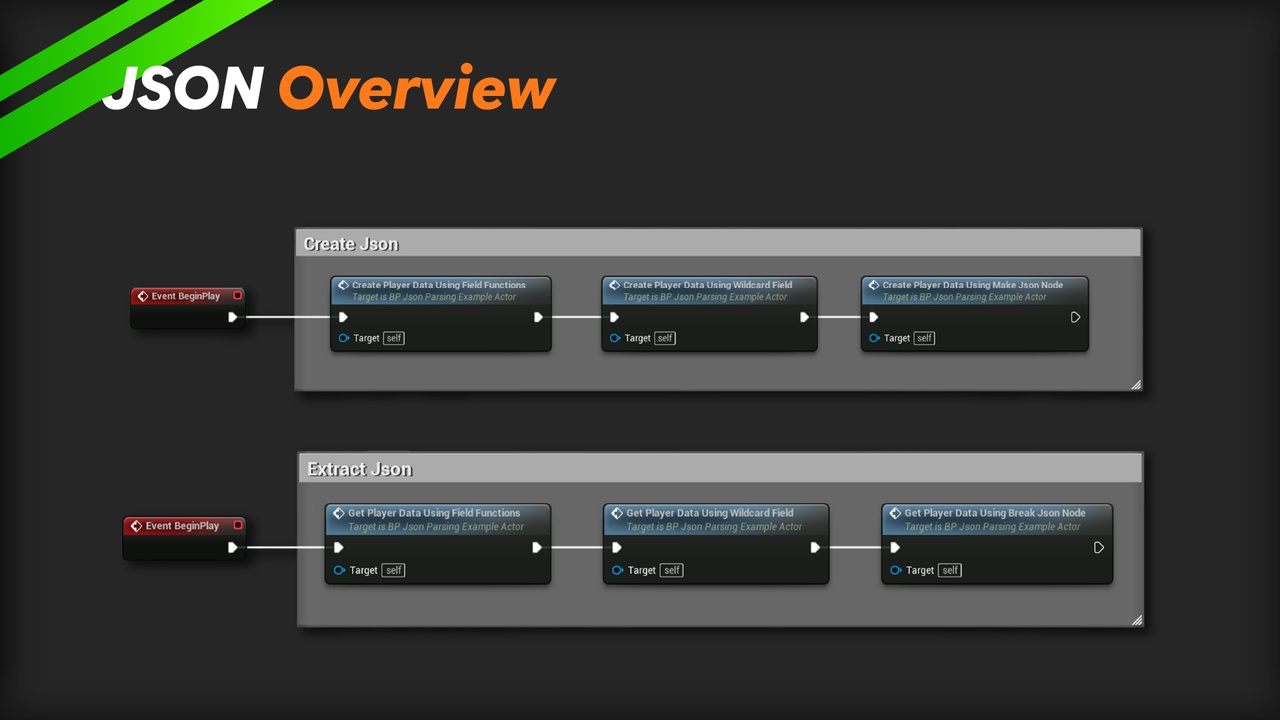Viewport: 1280px width, 720px height.
Task: Click the unconnected exec output of Create Player Data Using Make Json Node
Action: point(1075,317)
